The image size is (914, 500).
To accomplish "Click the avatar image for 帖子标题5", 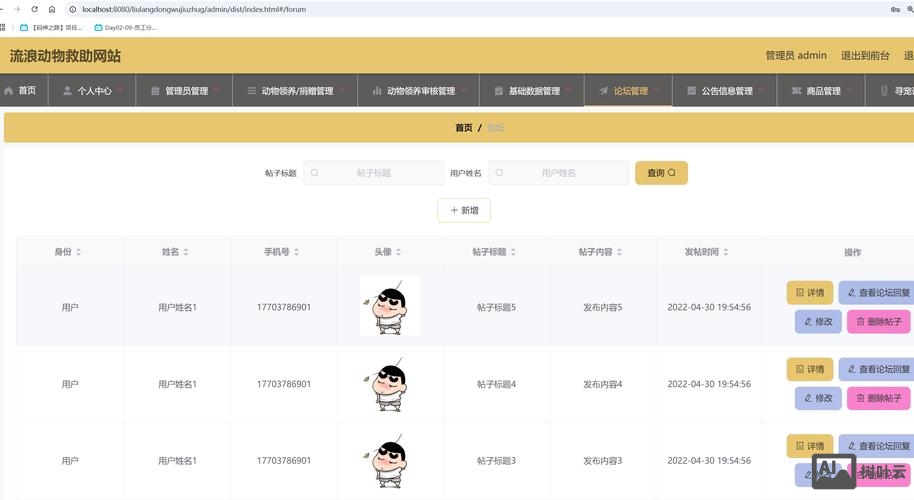I will coord(389,305).
